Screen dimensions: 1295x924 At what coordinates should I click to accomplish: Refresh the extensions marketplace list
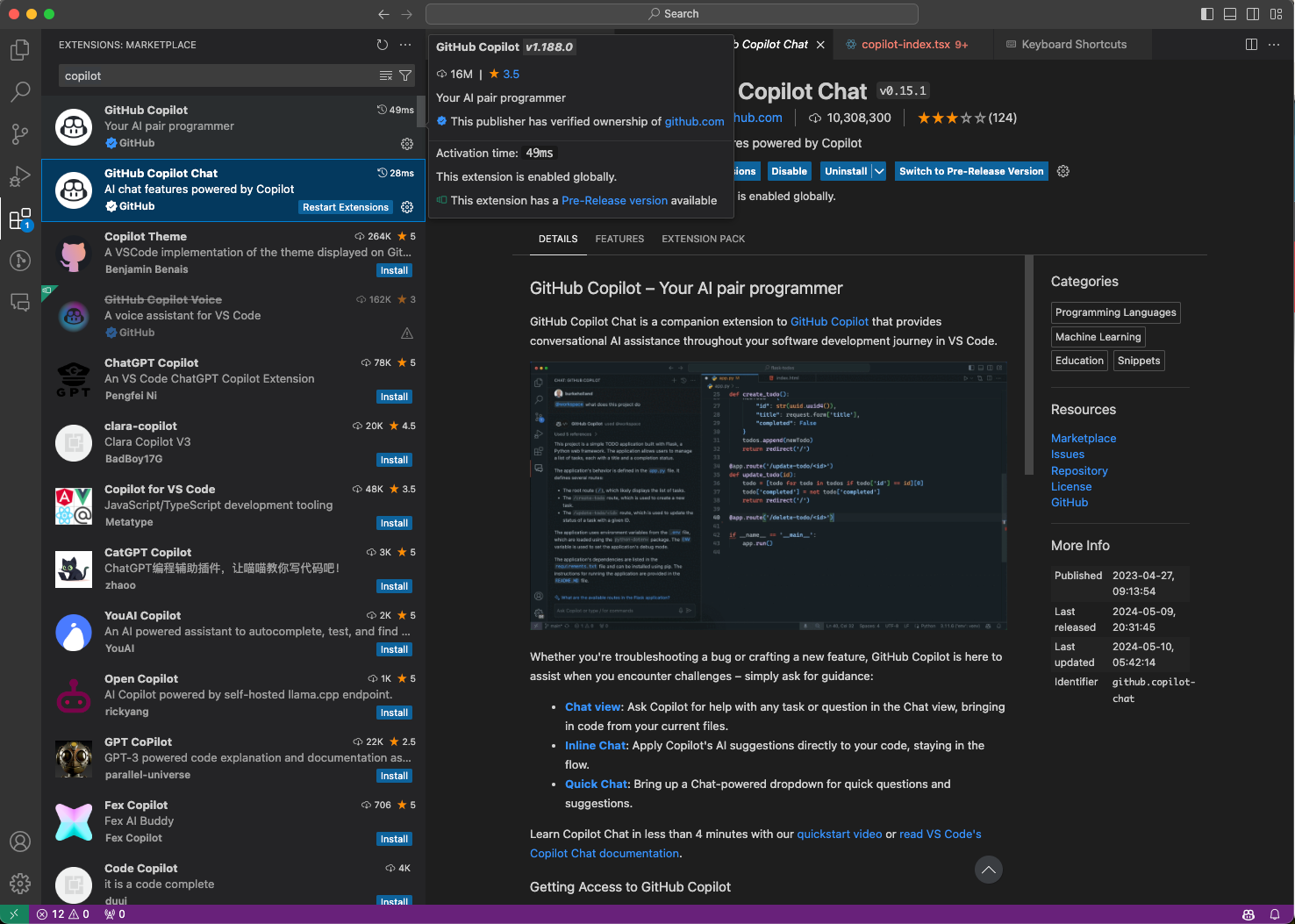382,45
